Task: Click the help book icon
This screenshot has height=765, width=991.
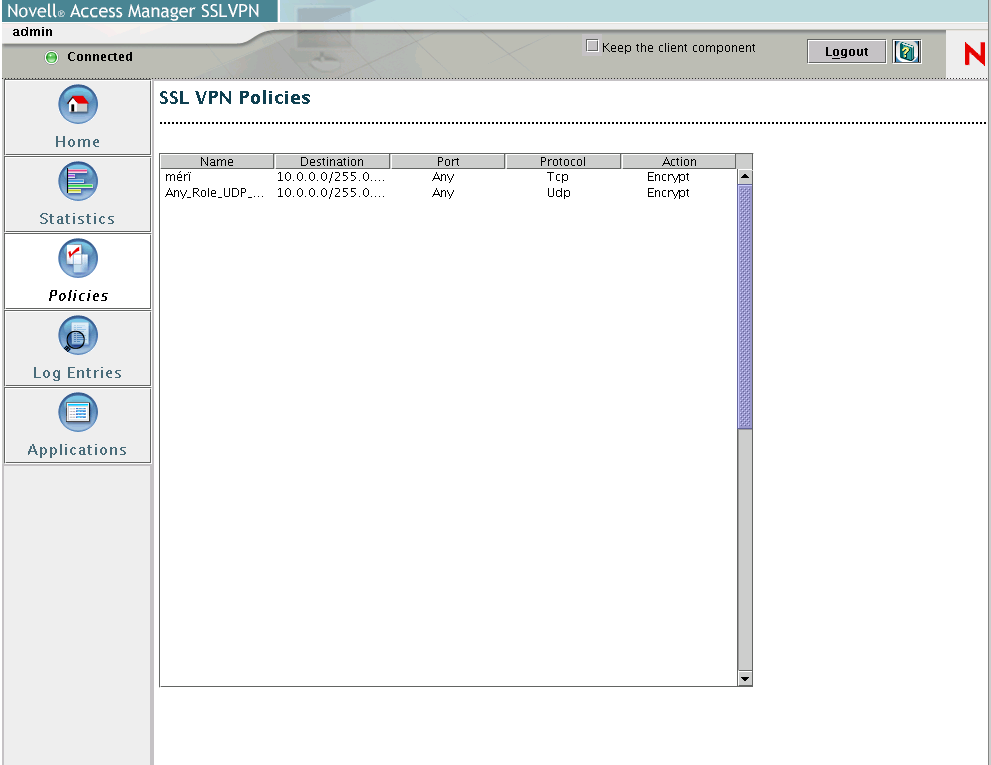Action: (x=907, y=51)
